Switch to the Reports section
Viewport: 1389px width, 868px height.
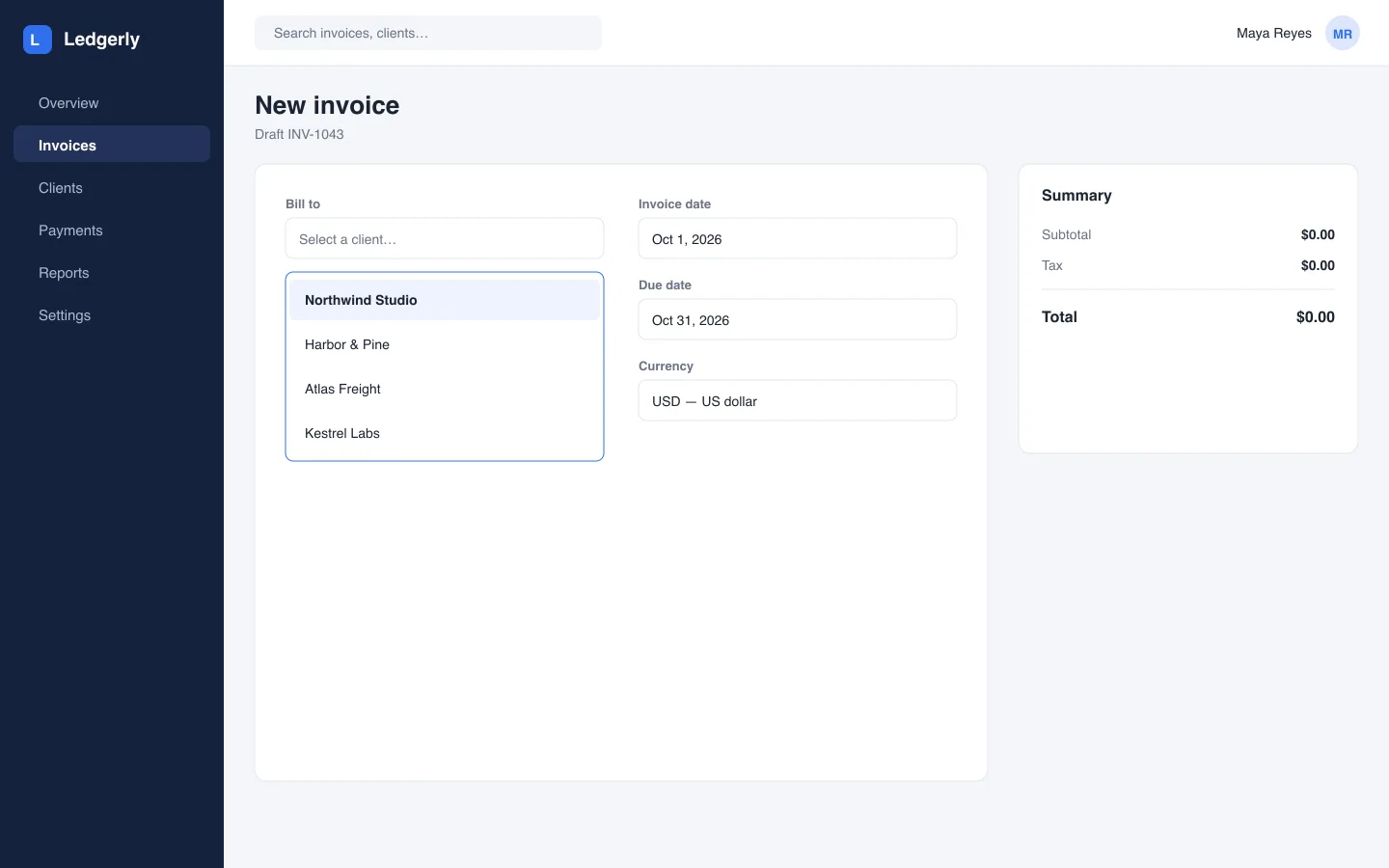[112, 273]
